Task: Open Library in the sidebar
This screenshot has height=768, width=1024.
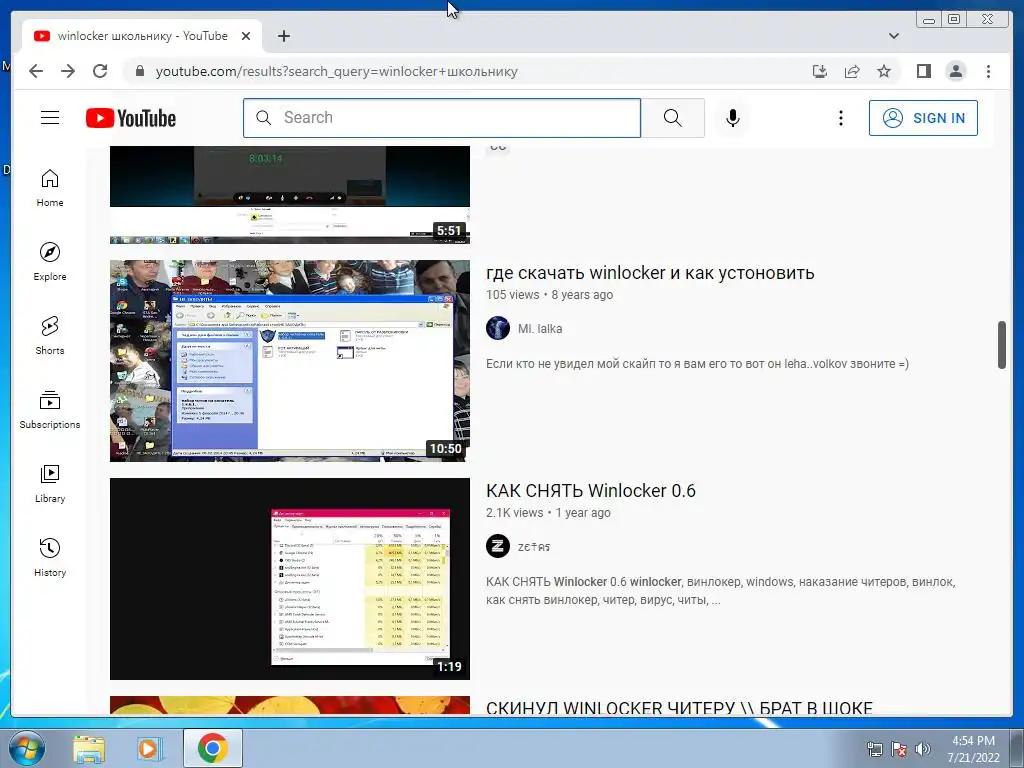Action: (50, 483)
